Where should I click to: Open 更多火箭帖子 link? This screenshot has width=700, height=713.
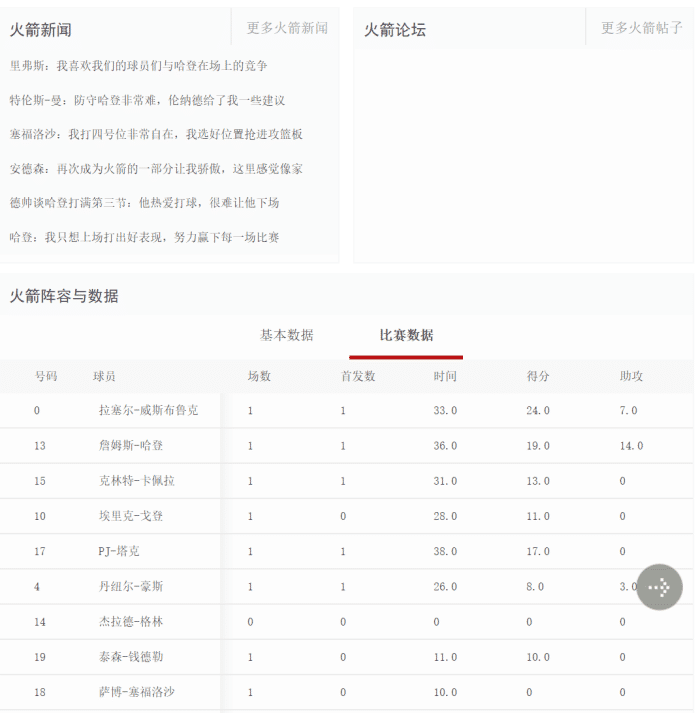pyautogui.click(x=642, y=28)
